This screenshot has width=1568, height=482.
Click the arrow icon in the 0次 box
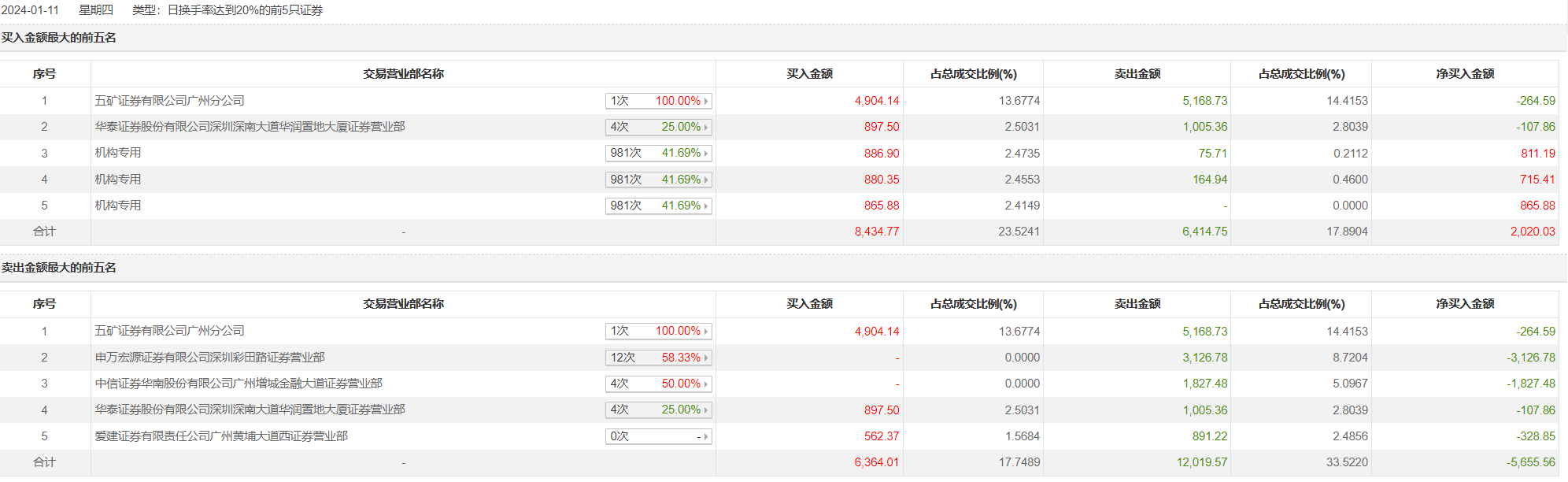[x=706, y=437]
